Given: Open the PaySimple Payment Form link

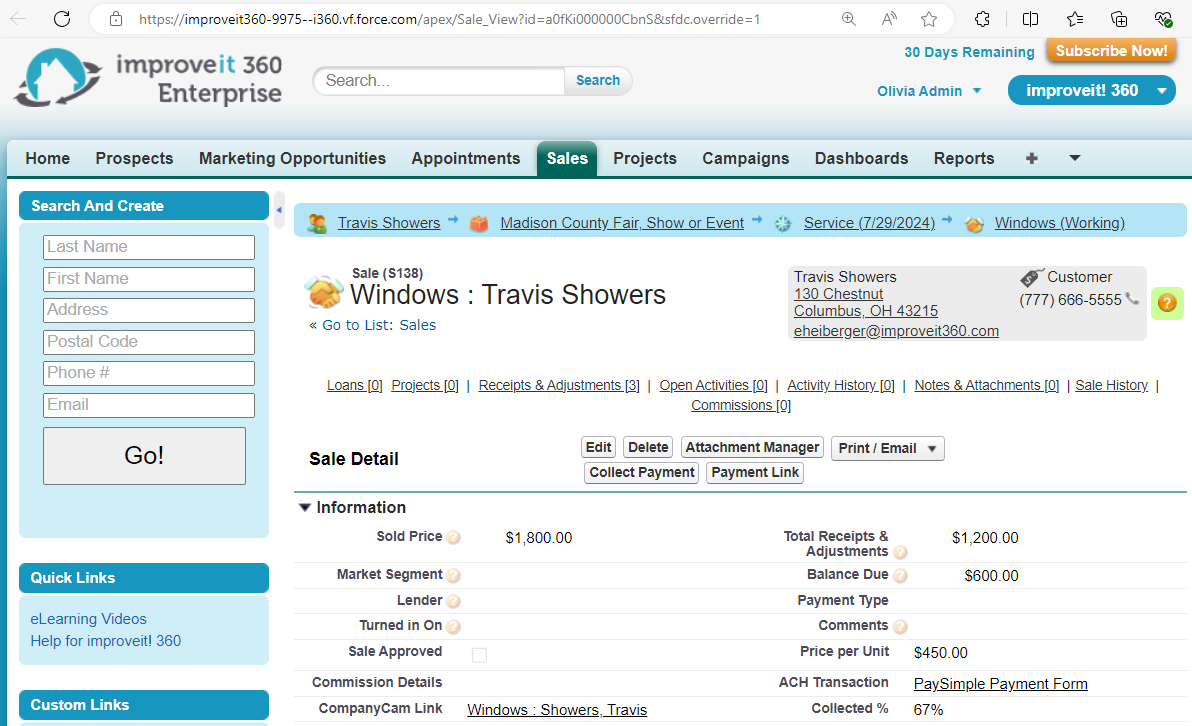Looking at the screenshot, I should pos(1000,683).
